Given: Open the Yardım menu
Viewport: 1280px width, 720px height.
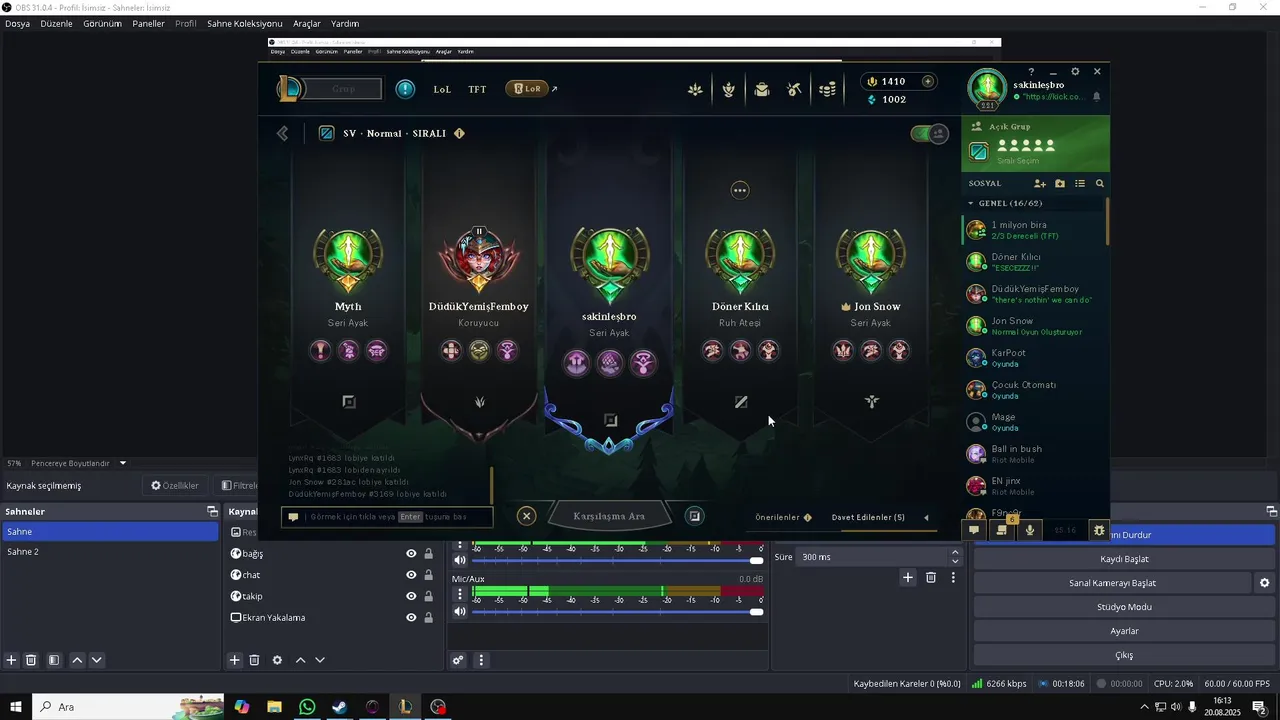Looking at the screenshot, I should point(345,23).
